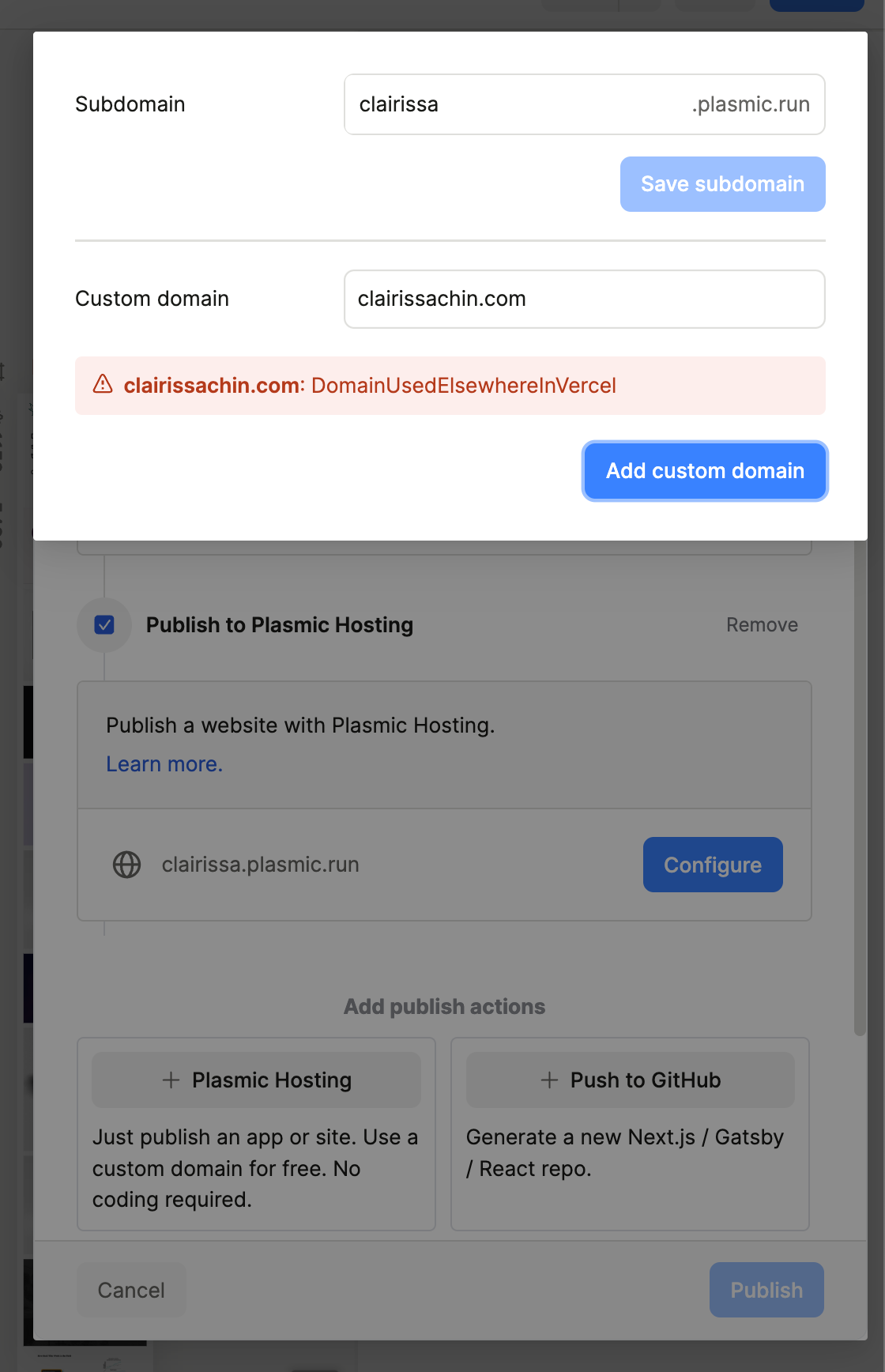The width and height of the screenshot is (885, 1372).
Task: Select the clairissa.plasmic.run domain text
Action: (261, 865)
